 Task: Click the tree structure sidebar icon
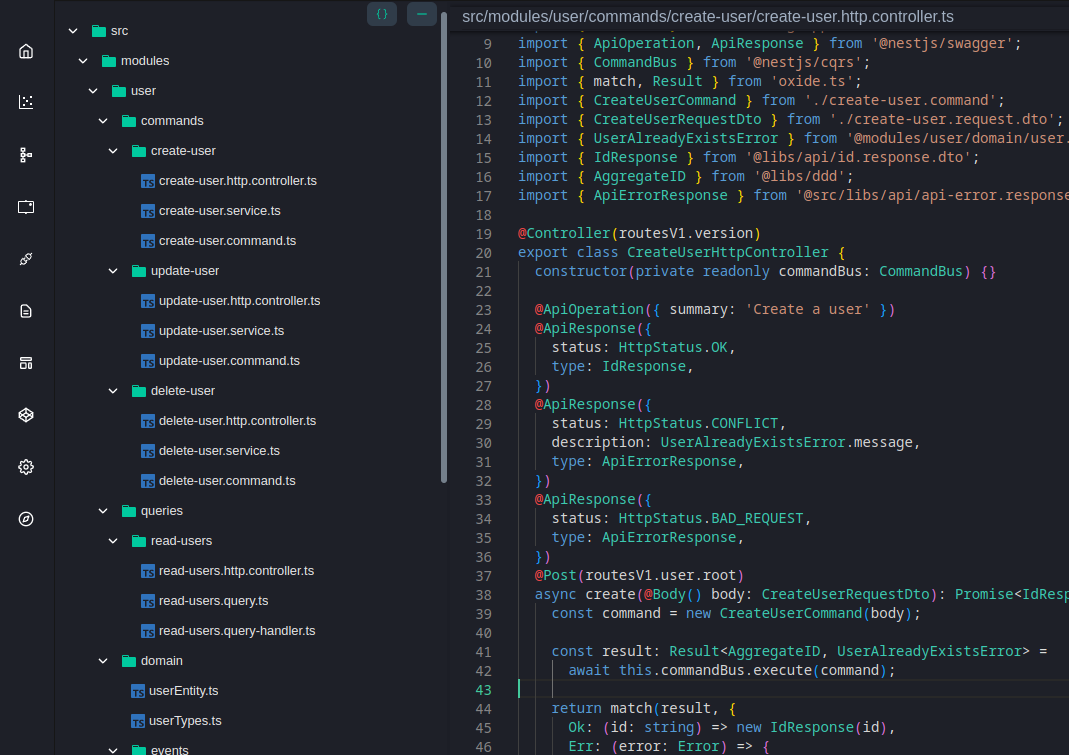point(26,155)
